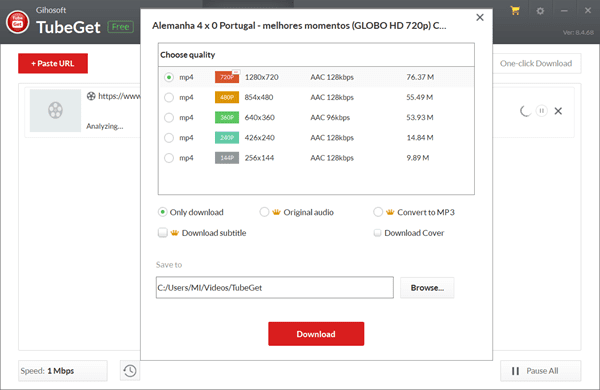Click AAC 96kbps audio text

click(330, 117)
